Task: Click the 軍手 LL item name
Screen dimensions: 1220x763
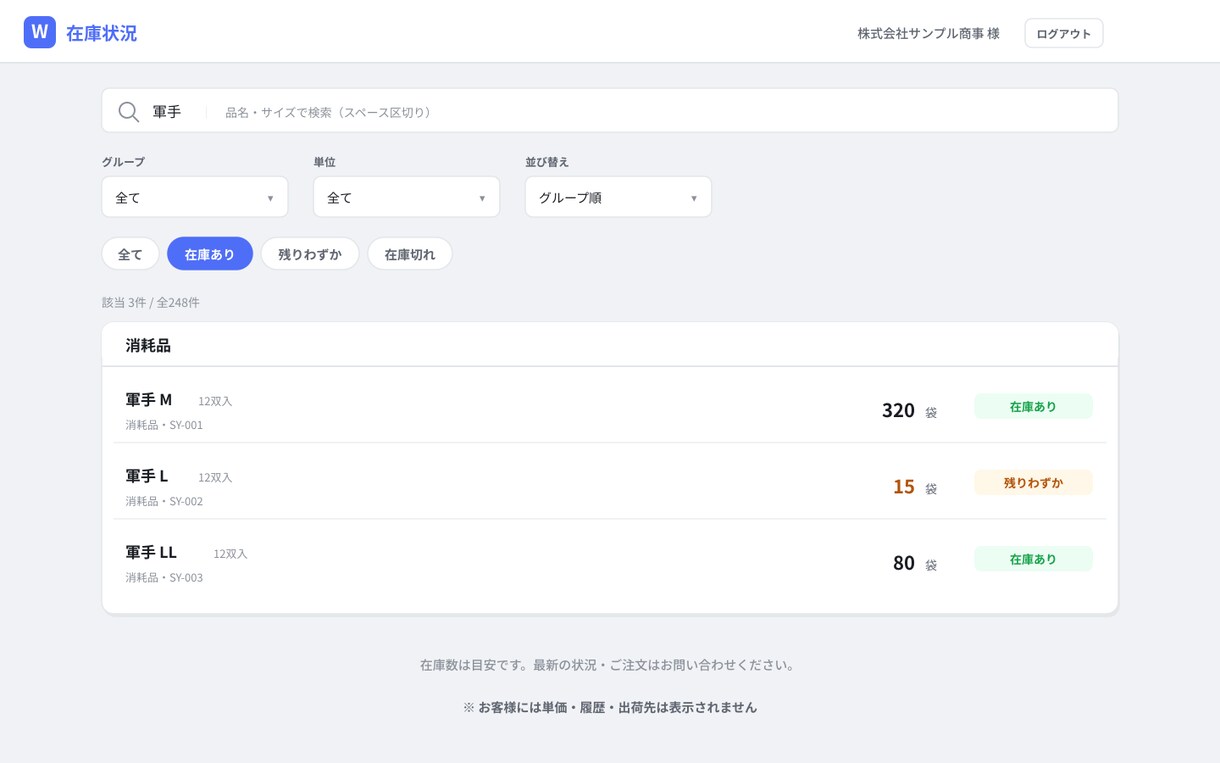Action: click(151, 552)
